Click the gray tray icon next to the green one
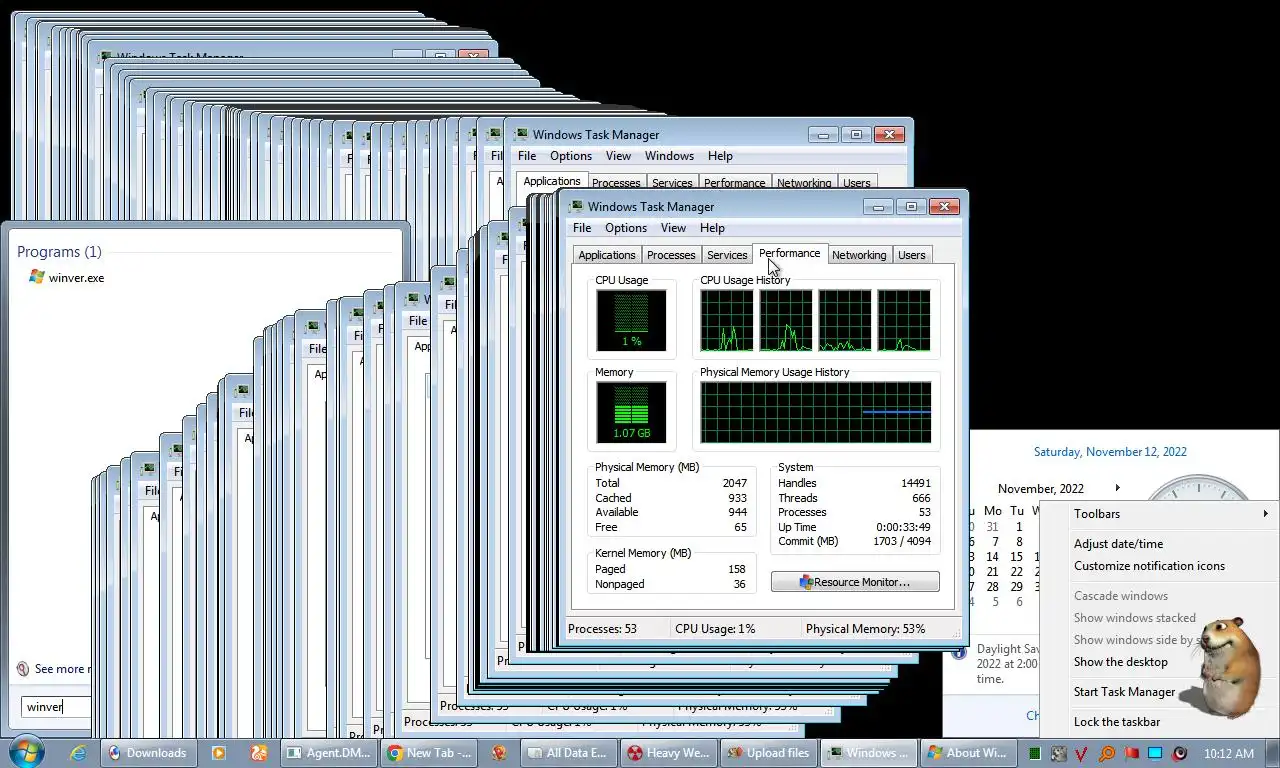 [x=1058, y=753]
